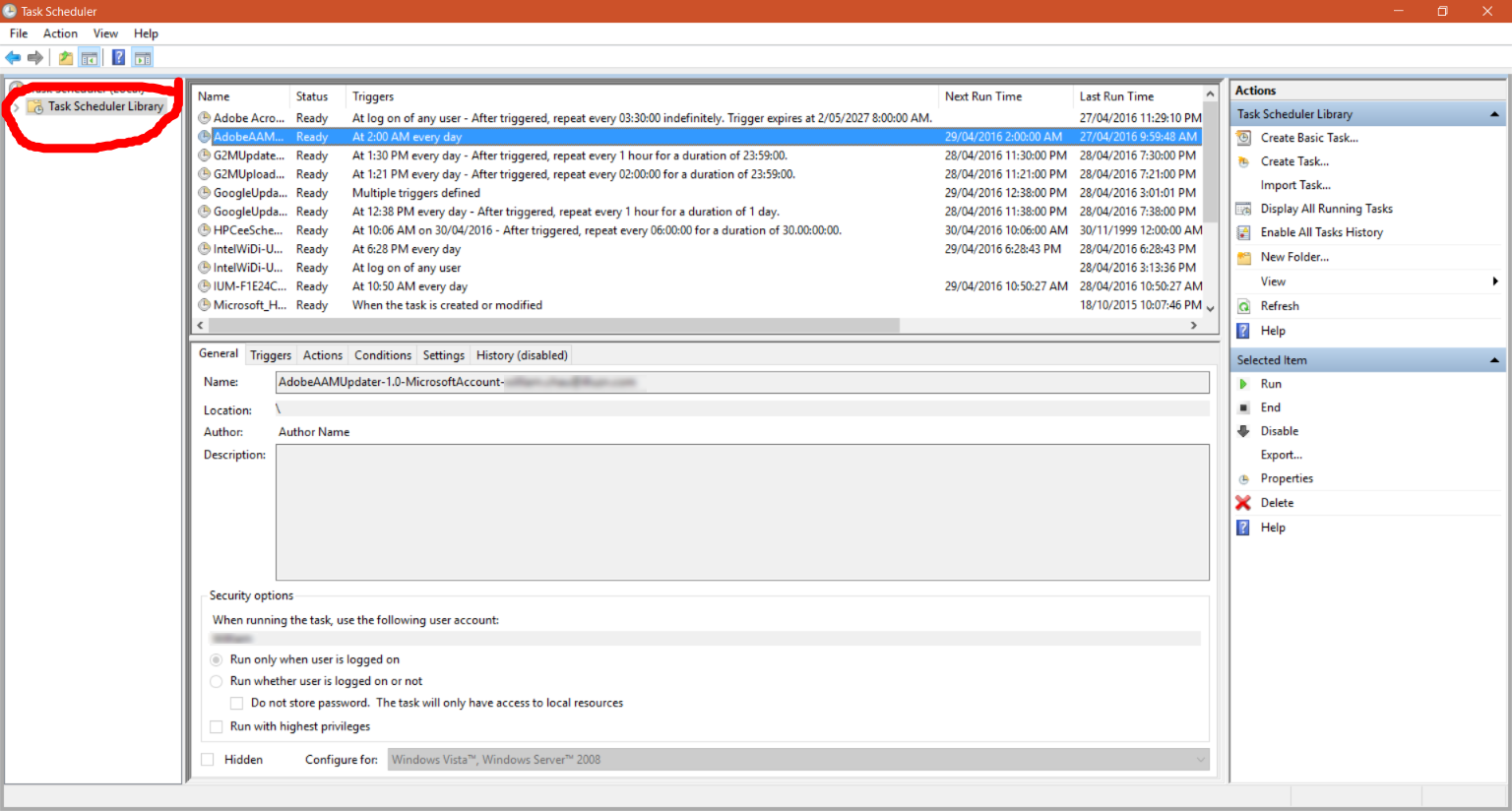Click the Help icon below Refresh
Viewport: 1512px width, 811px height.
(1244, 331)
